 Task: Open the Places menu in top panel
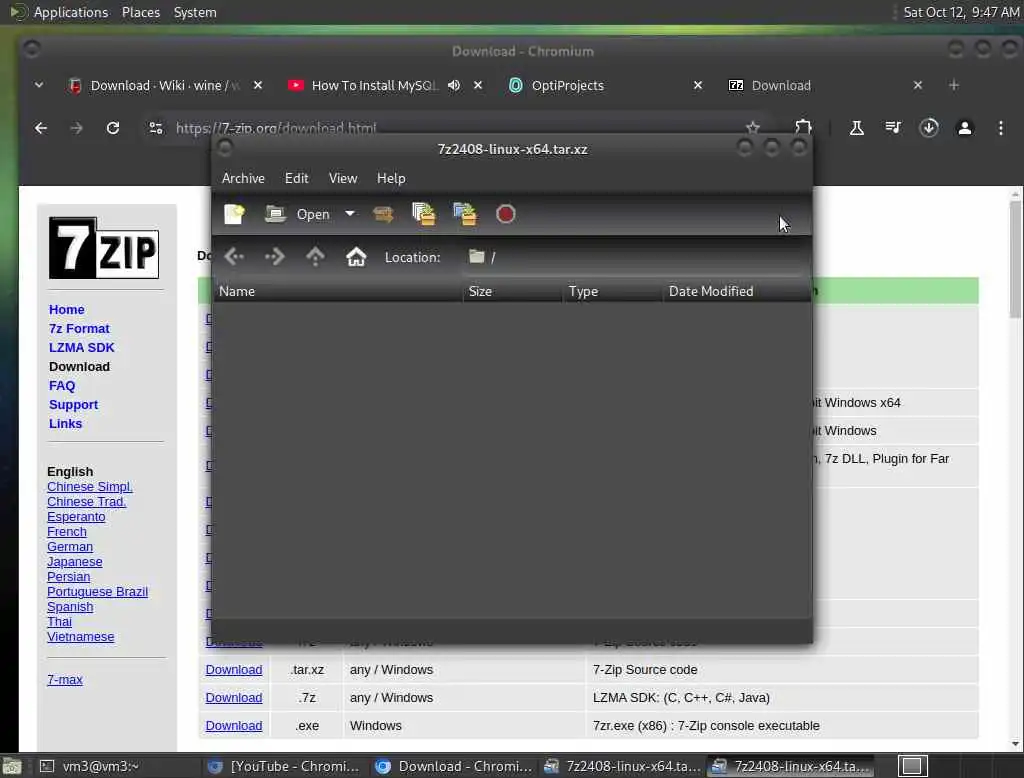click(141, 12)
